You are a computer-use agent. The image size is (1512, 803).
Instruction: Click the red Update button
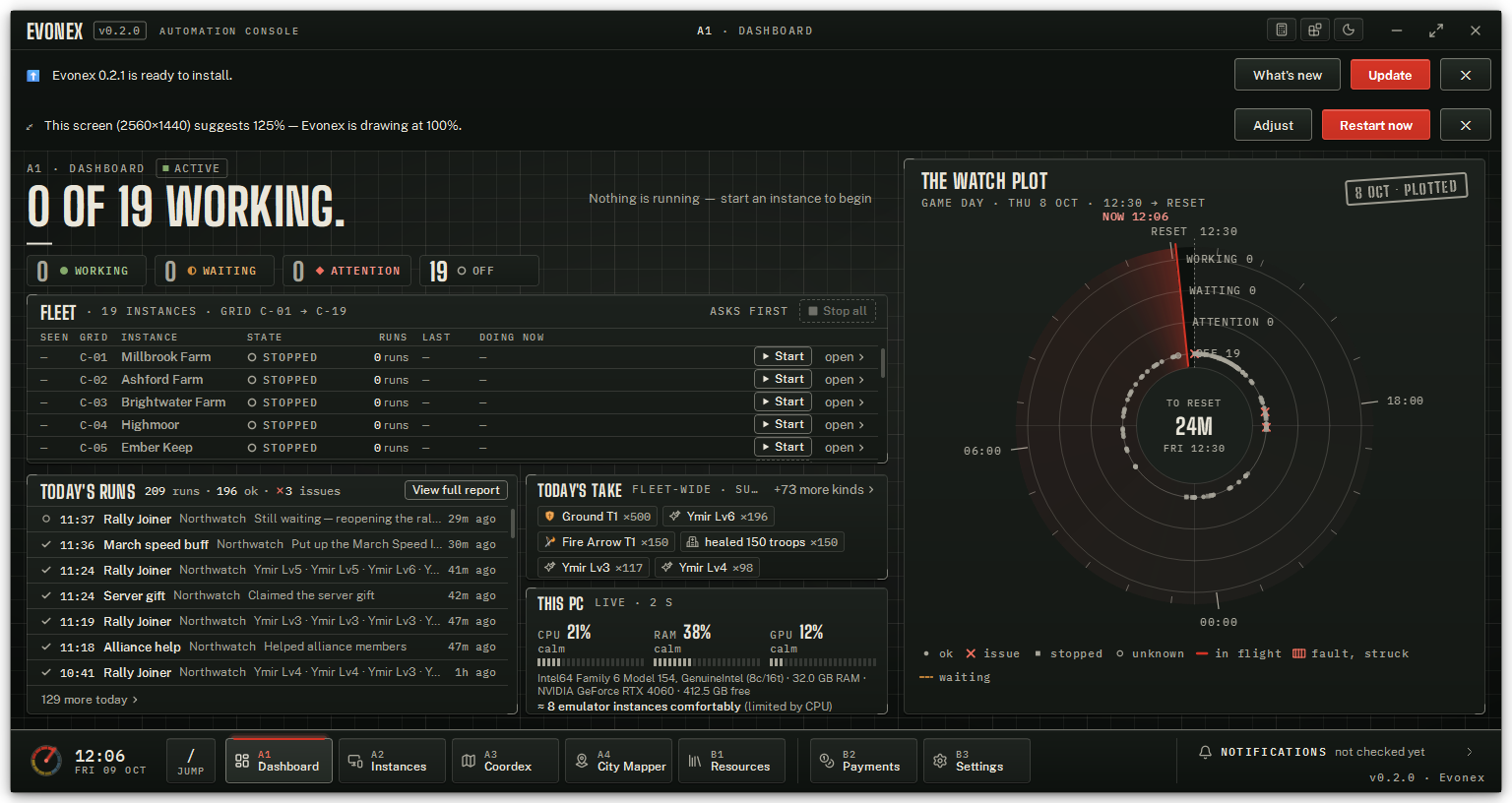tap(1390, 75)
